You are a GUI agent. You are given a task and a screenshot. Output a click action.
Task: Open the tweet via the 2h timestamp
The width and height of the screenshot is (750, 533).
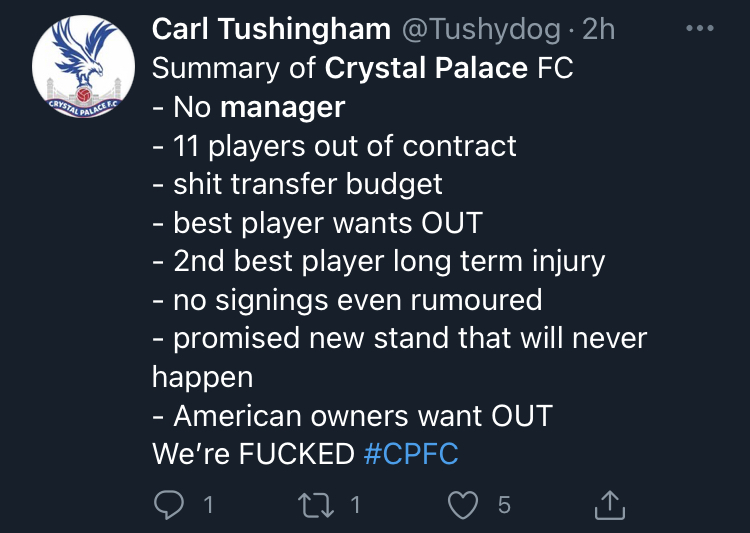(598, 29)
